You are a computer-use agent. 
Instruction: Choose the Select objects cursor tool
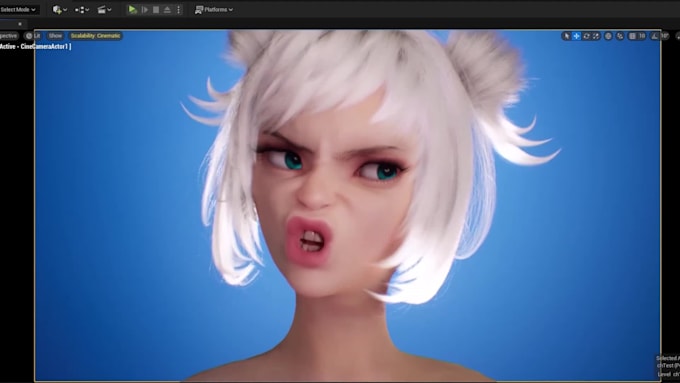tap(566, 36)
